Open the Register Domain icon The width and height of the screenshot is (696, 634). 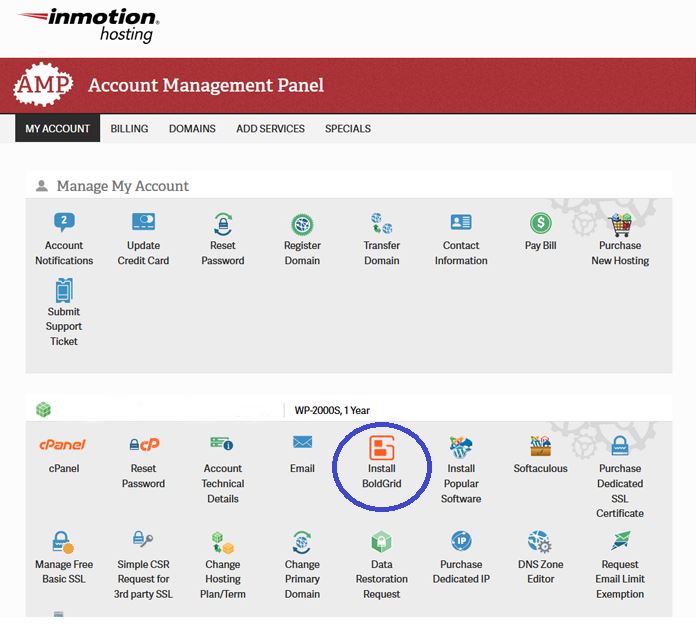pyautogui.click(x=302, y=224)
